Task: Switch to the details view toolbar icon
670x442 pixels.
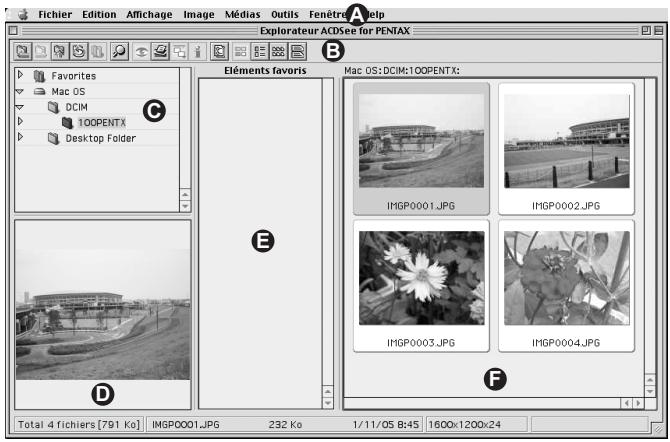Action: pyautogui.click(x=298, y=51)
